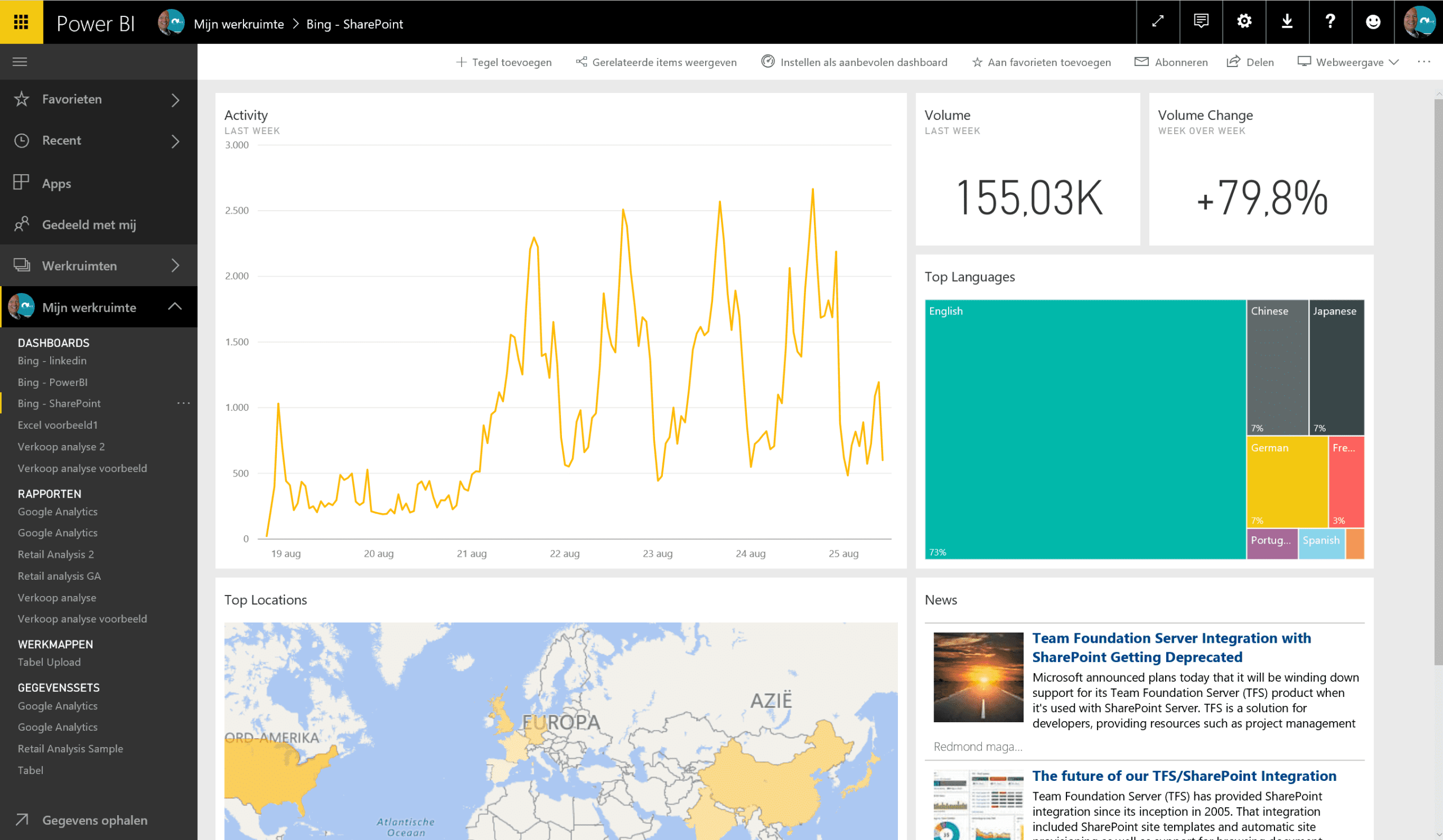Screen dimensions: 1443x840
Task: Click the RAPPORTEN section header
Action: [x=50, y=494]
